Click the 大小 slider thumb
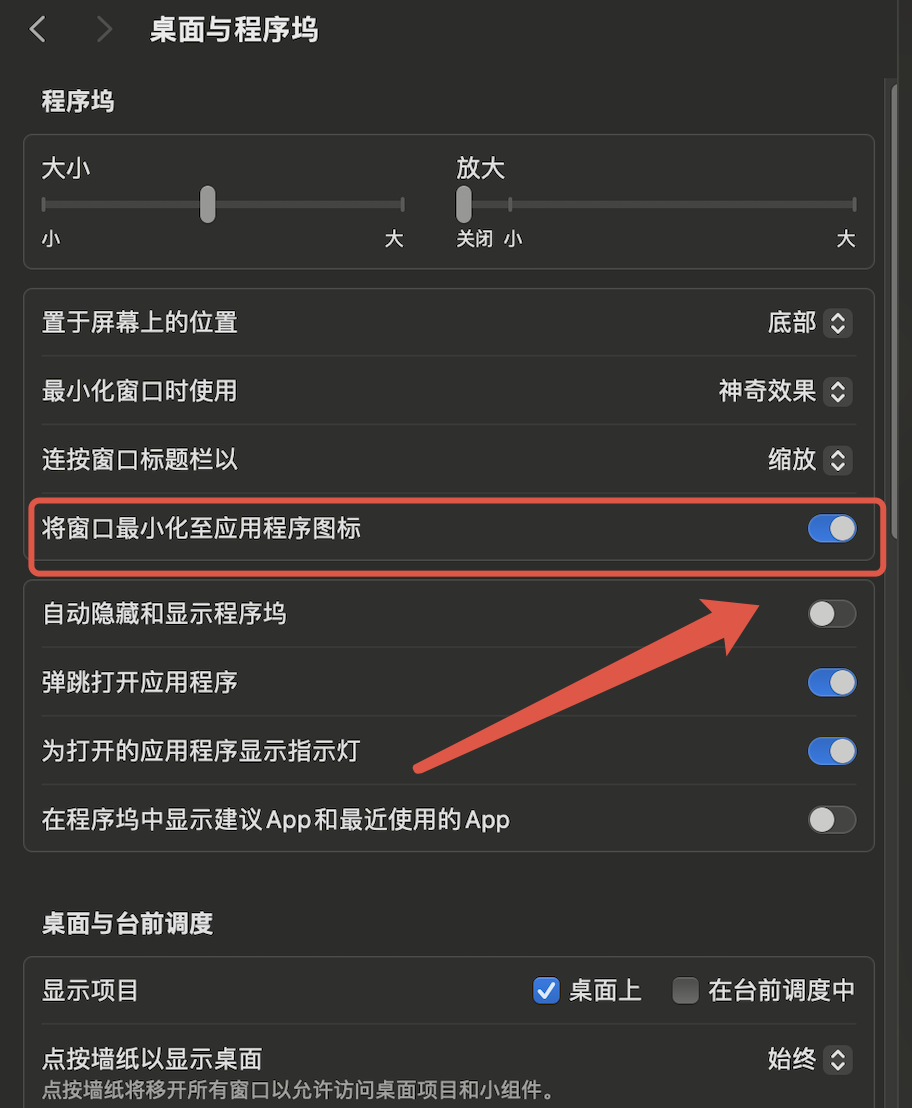 (208, 204)
